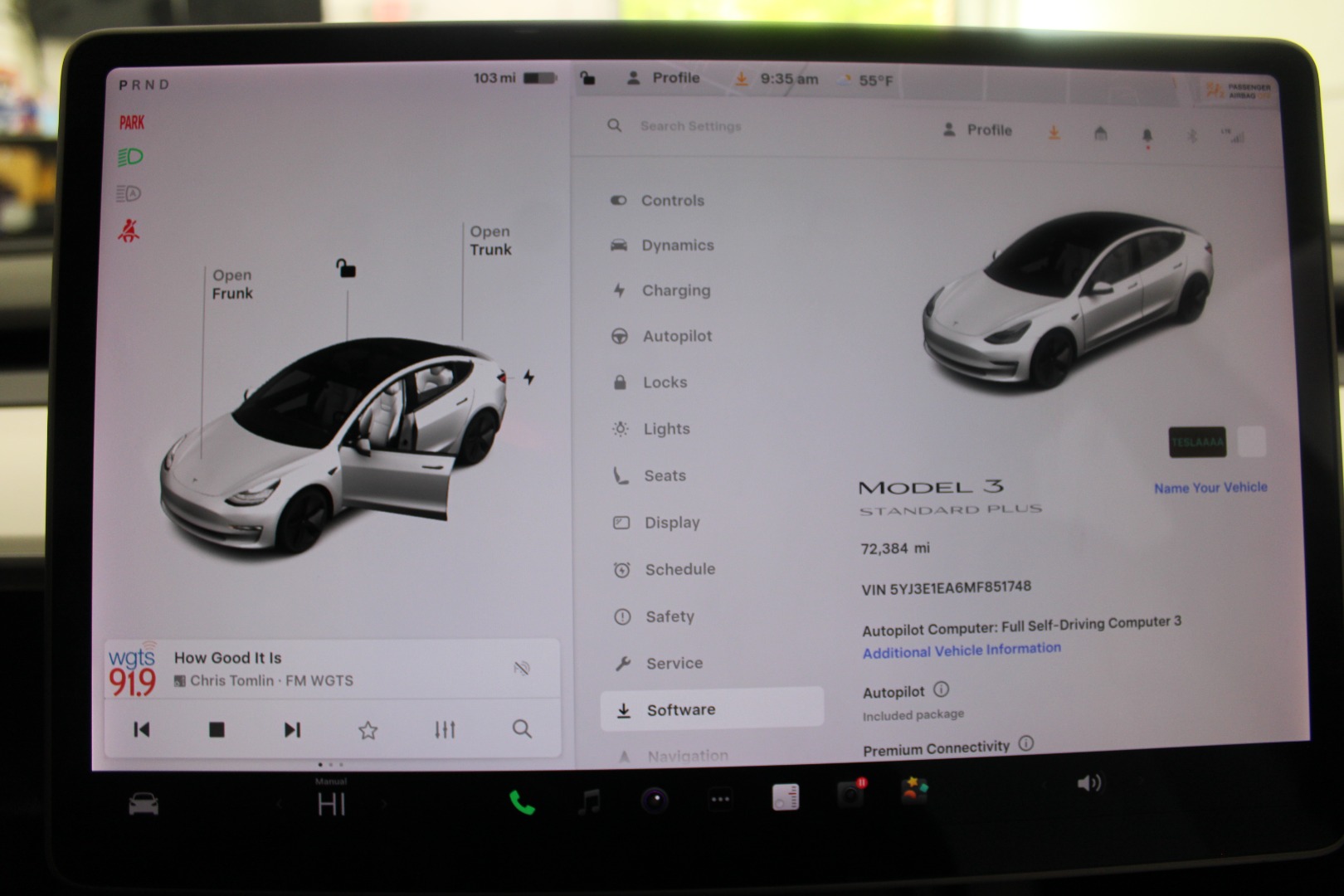Tap the info icon next to Autopilot
The width and height of the screenshot is (1344, 896).
(x=941, y=689)
